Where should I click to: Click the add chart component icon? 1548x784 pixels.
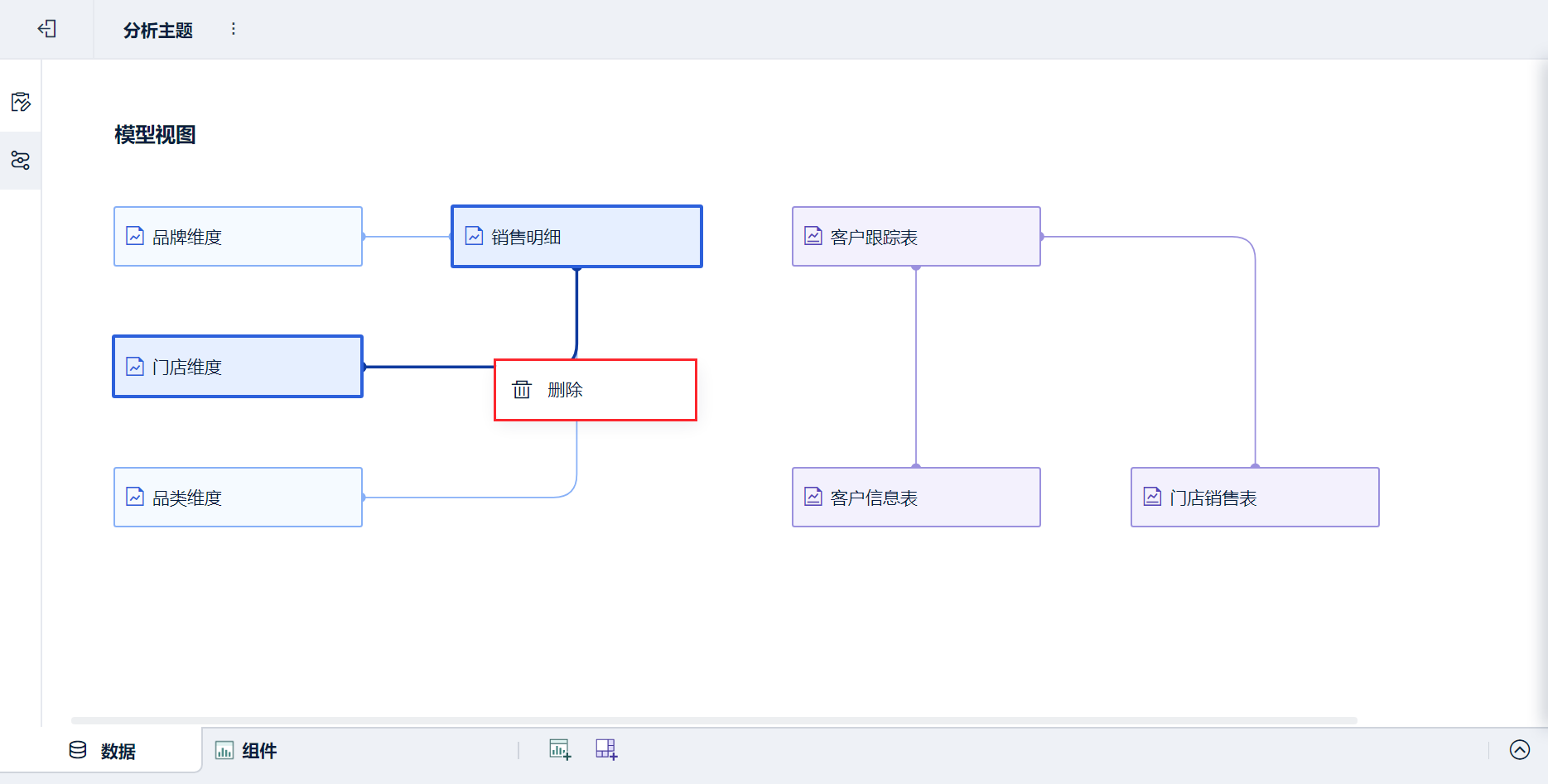[x=560, y=749]
